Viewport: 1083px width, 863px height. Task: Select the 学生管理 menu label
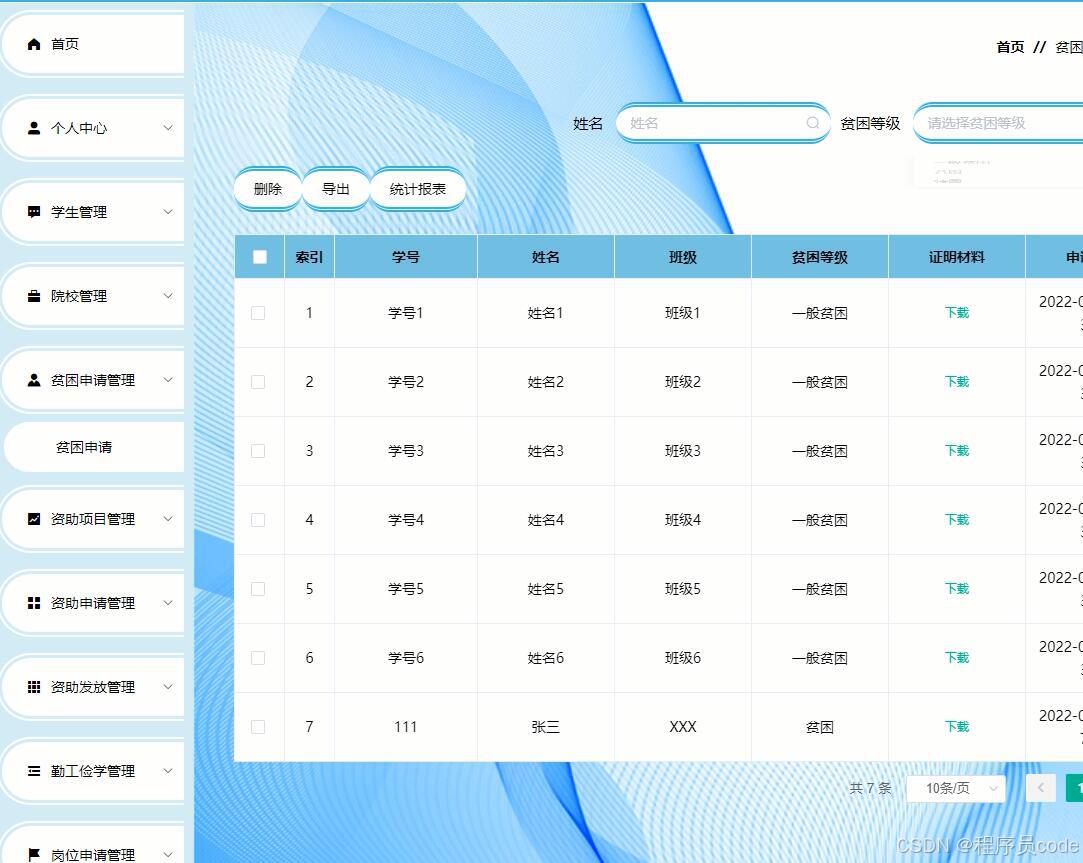pos(79,212)
